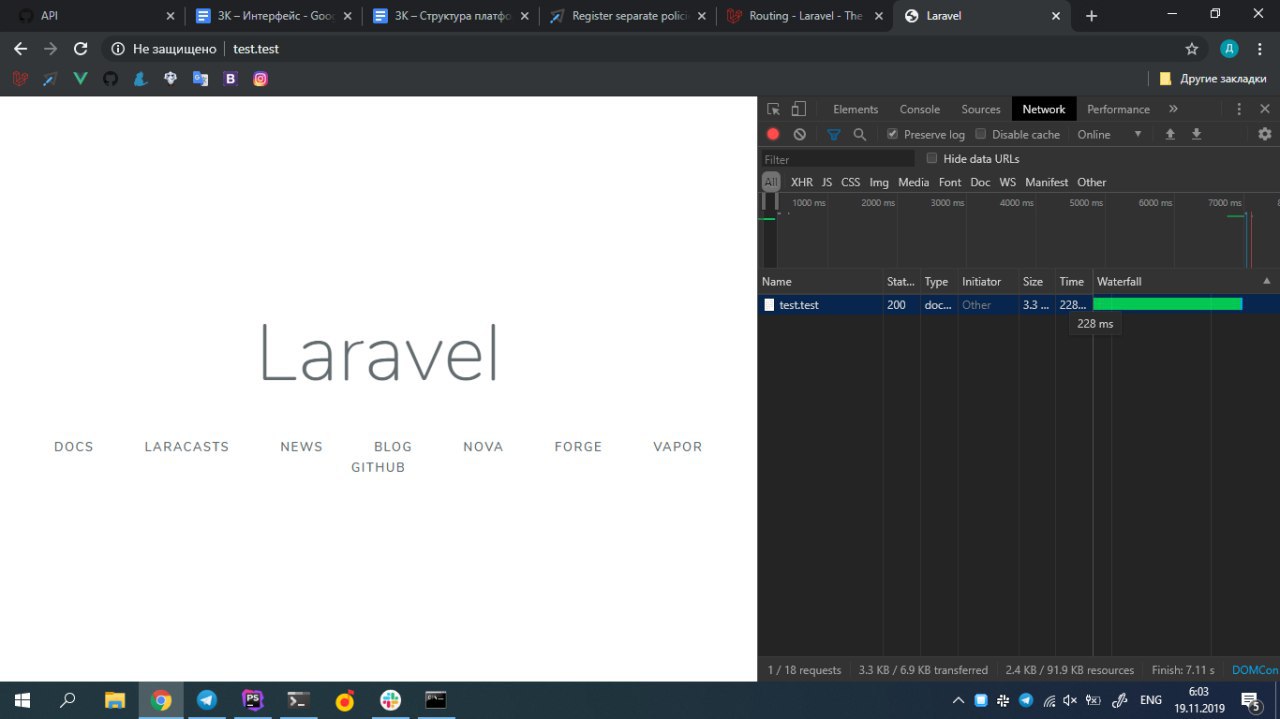Click the import HAR upload icon

1170,134
